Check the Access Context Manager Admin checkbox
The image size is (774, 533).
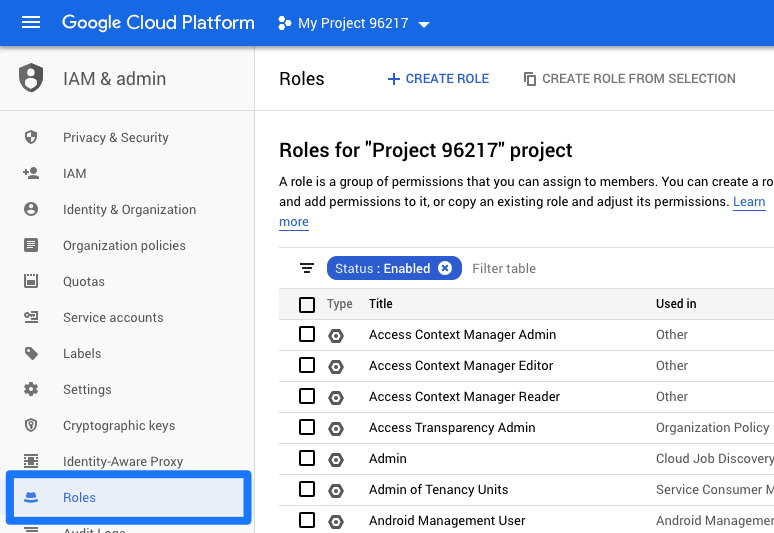307,334
